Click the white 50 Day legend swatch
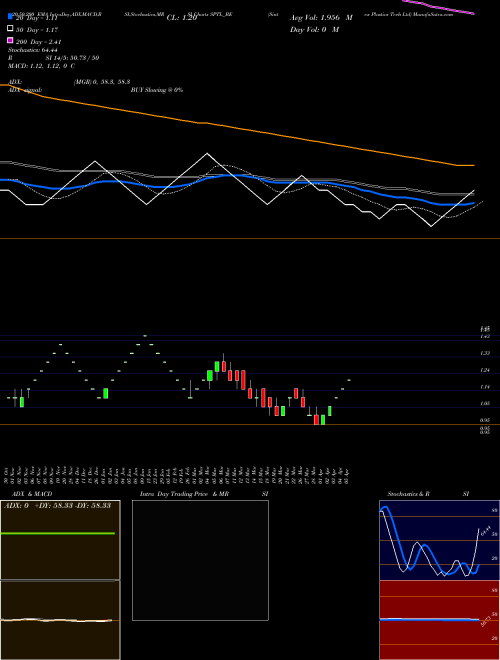Image resolution: width=500 pixels, height=660 pixels. point(10,28)
